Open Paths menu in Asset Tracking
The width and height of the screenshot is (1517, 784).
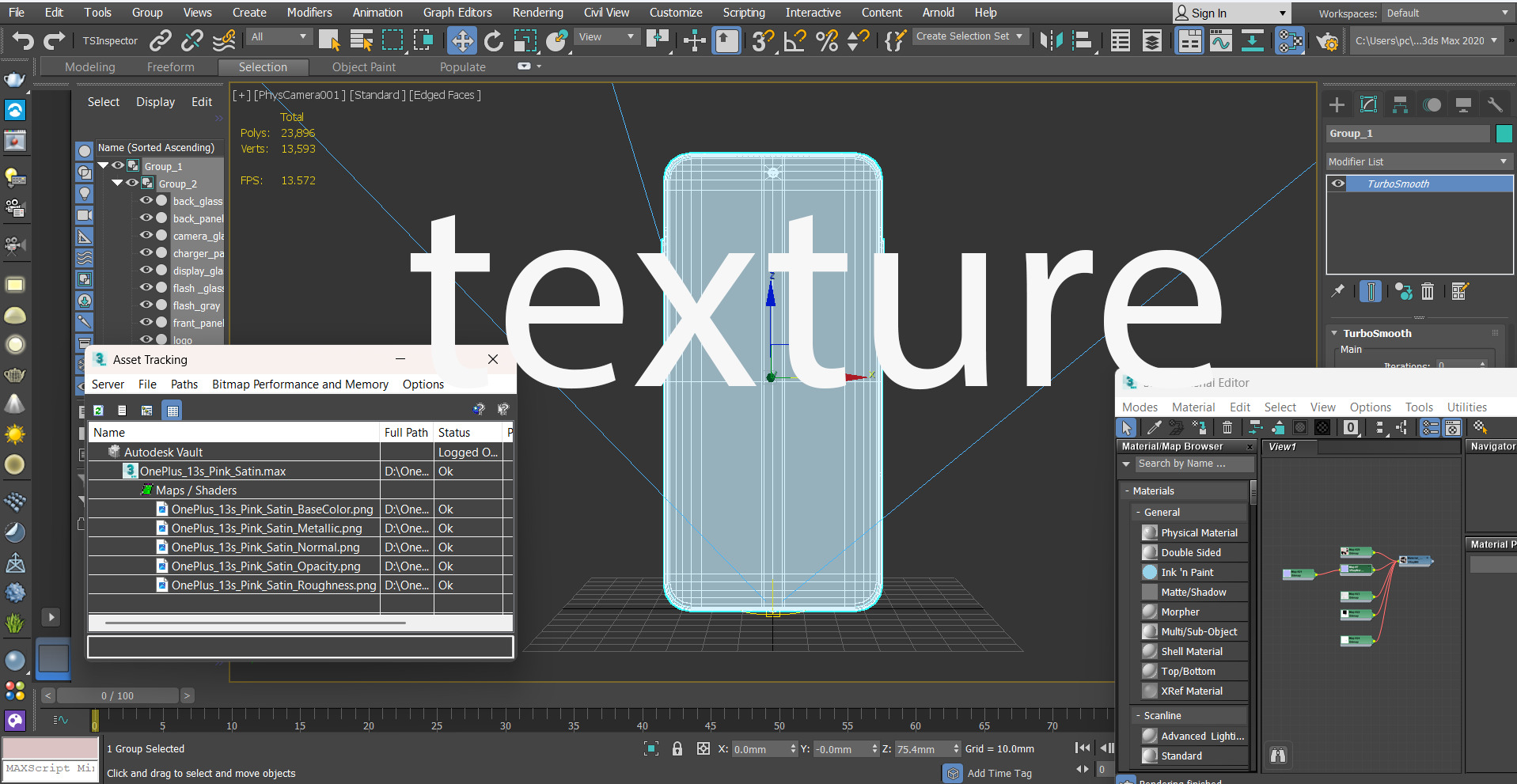click(184, 384)
